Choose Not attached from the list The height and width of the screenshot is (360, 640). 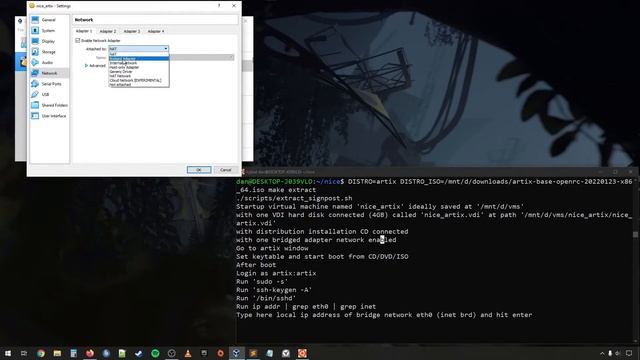click(x=139, y=84)
